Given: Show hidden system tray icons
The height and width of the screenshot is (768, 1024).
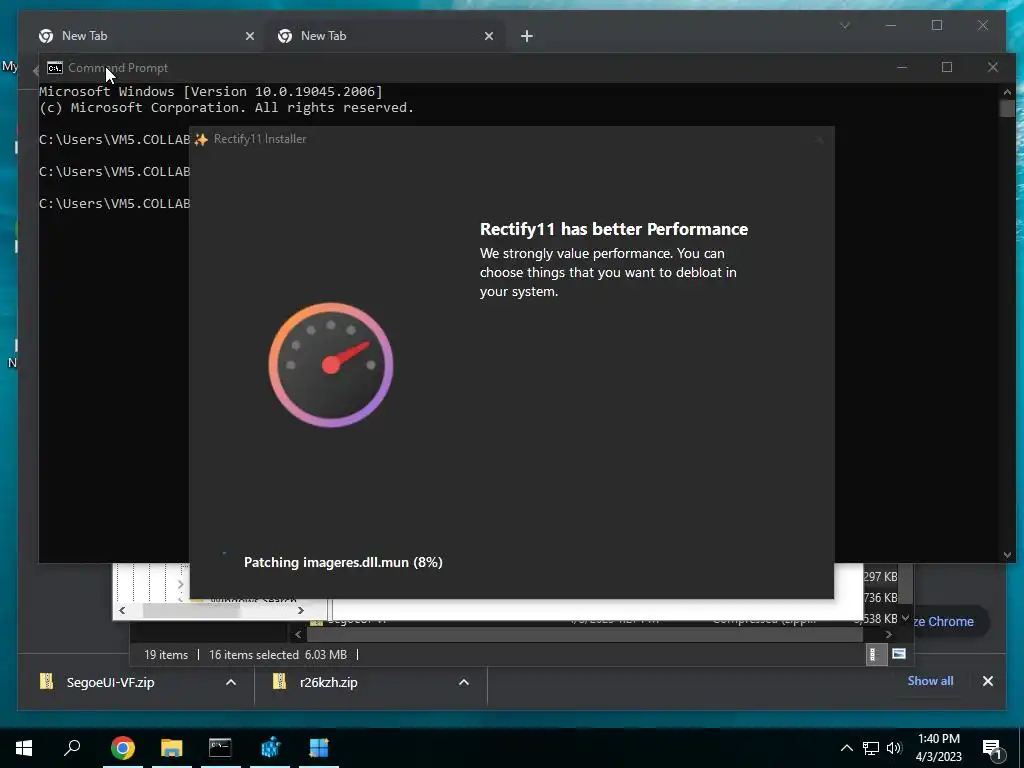Looking at the screenshot, I should pyautogui.click(x=846, y=748).
